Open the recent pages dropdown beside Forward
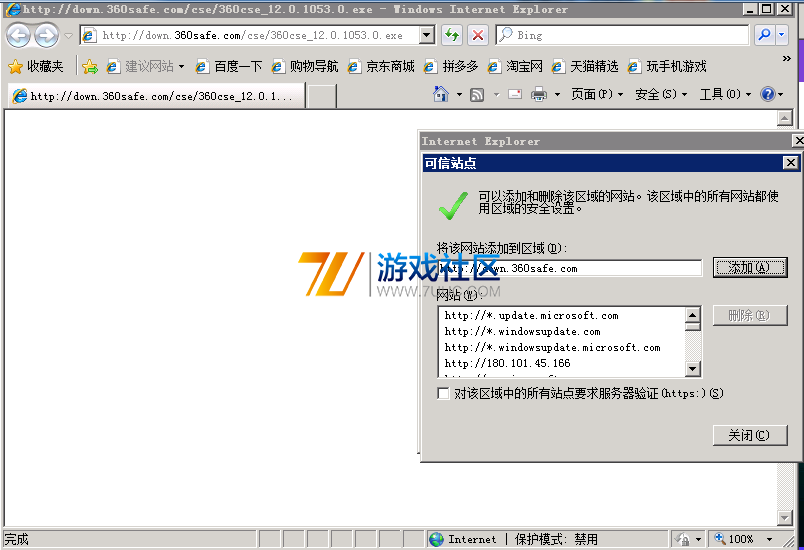804x550 pixels. click(68, 36)
